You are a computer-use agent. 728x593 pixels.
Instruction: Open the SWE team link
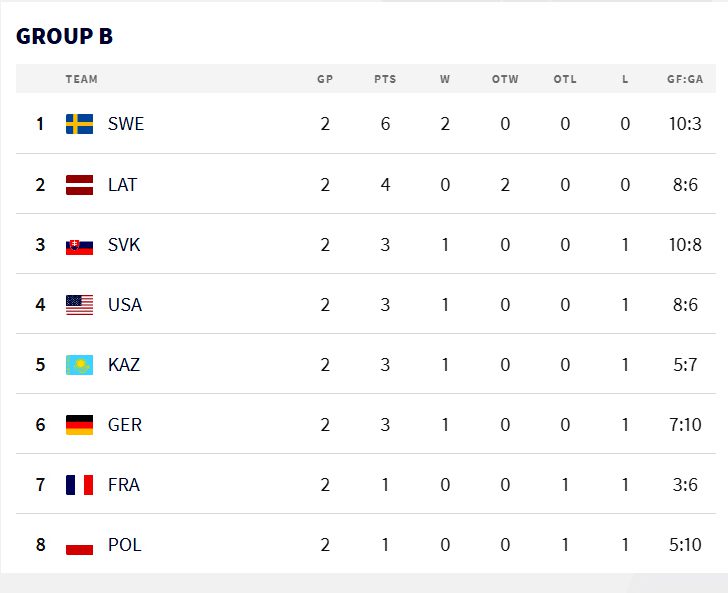pos(126,124)
